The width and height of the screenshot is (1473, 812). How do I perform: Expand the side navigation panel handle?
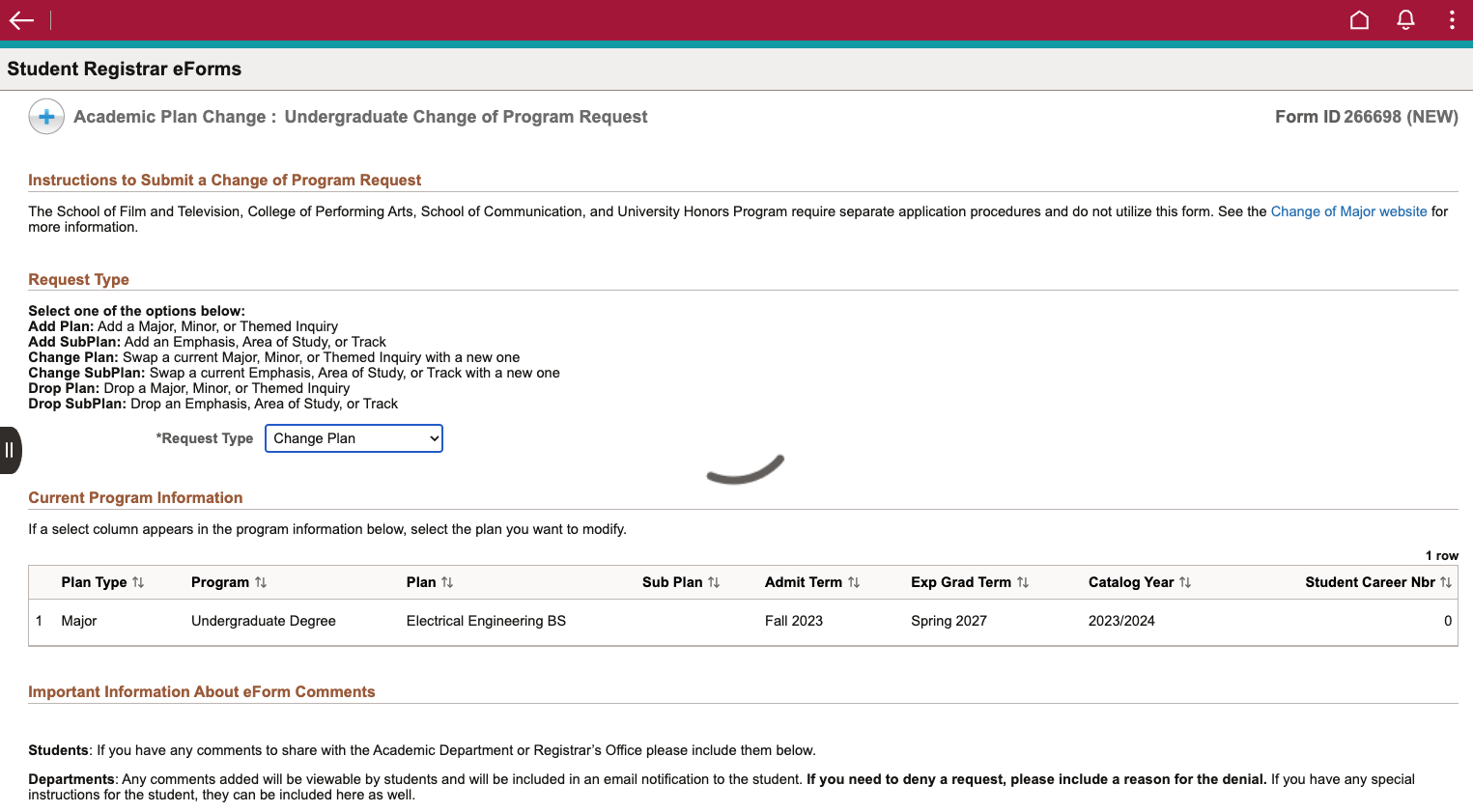point(10,450)
